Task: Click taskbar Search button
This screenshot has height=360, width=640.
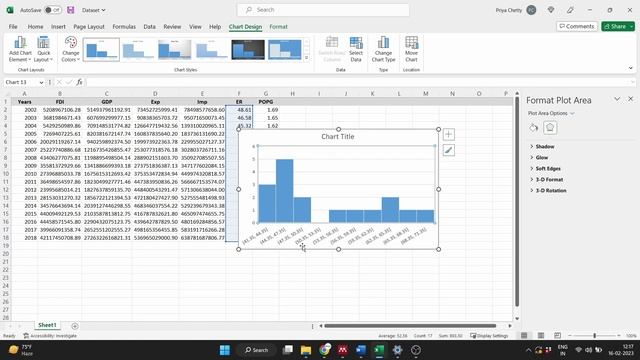Action: click(x=256, y=350)
